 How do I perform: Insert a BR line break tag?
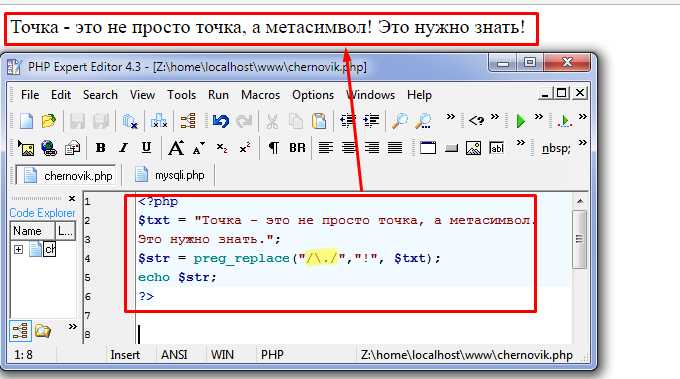pos(298,148)
